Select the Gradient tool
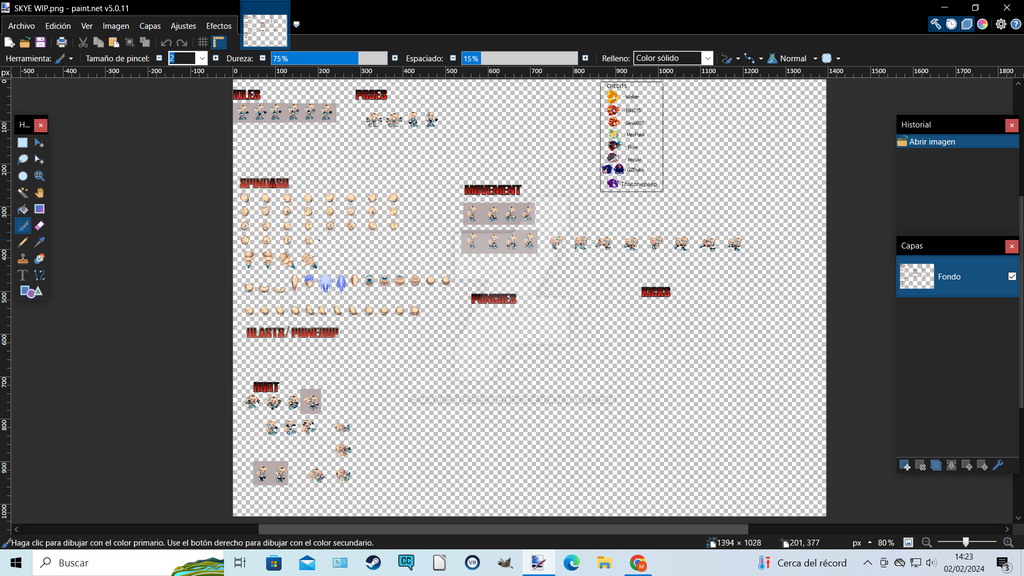 pyautogui.click(x=39, y=209)
